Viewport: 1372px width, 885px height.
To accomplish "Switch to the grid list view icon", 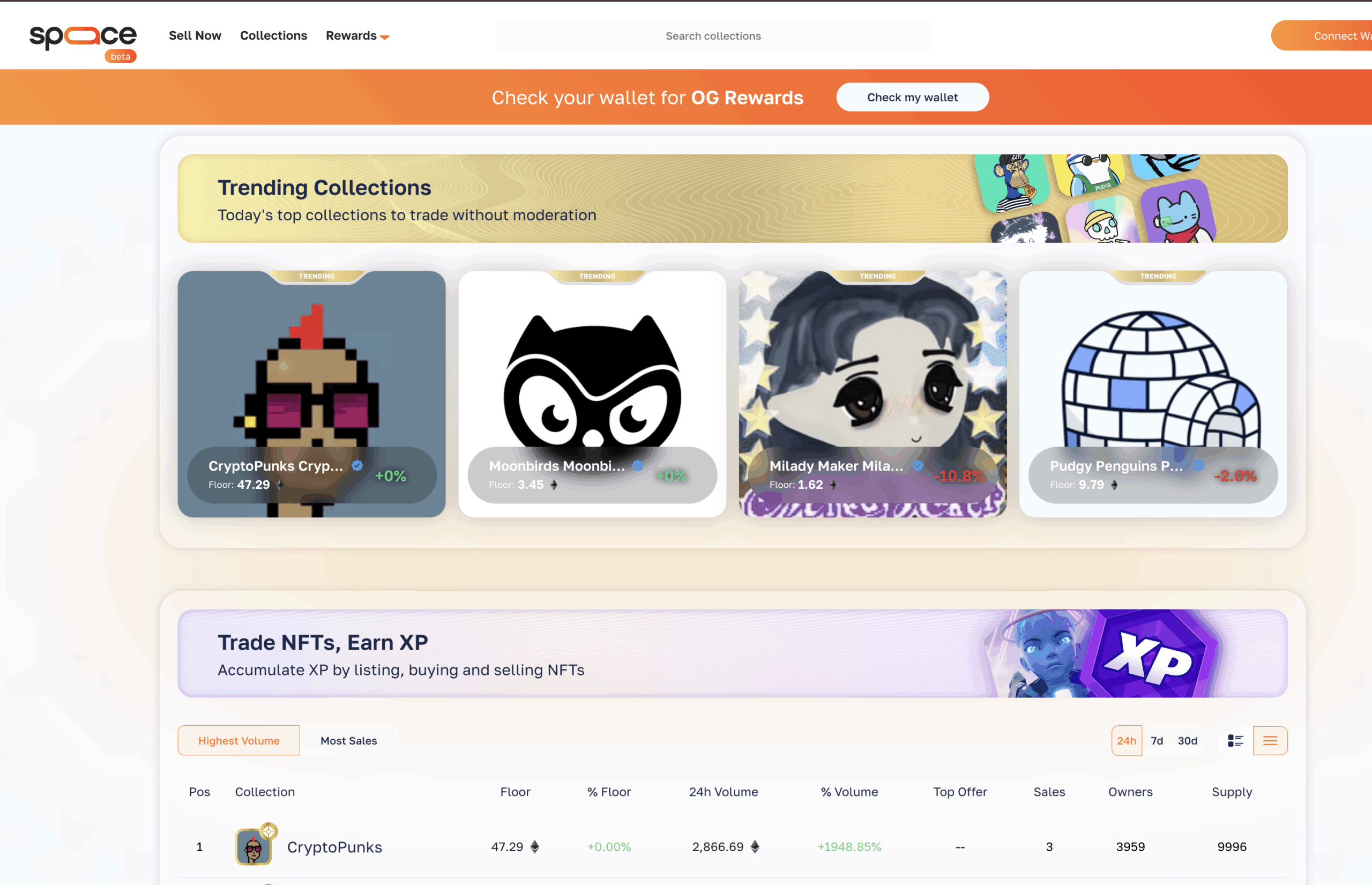I will point(1235,741).
